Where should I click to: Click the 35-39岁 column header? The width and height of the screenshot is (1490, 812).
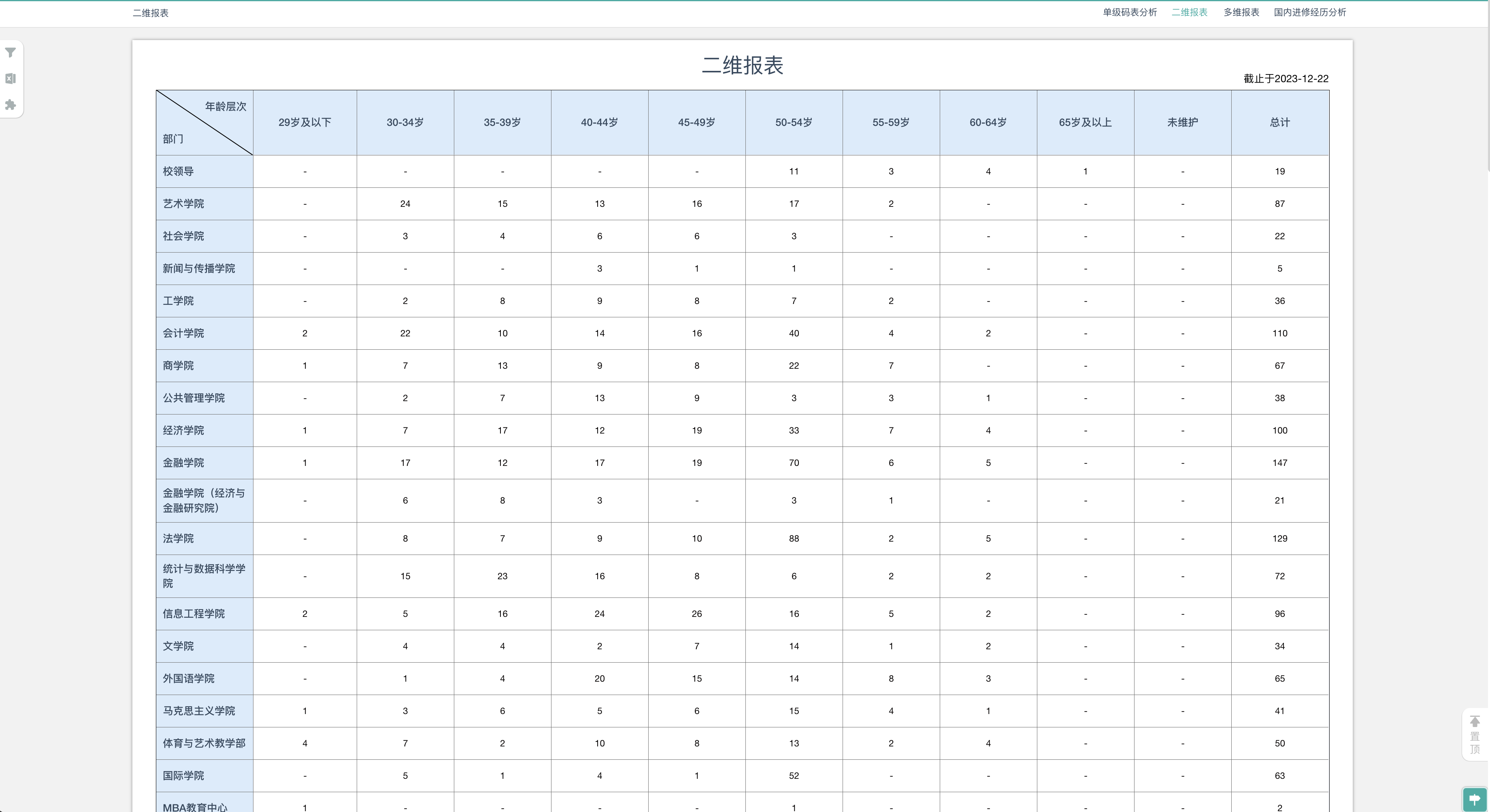tap(502, 123)
